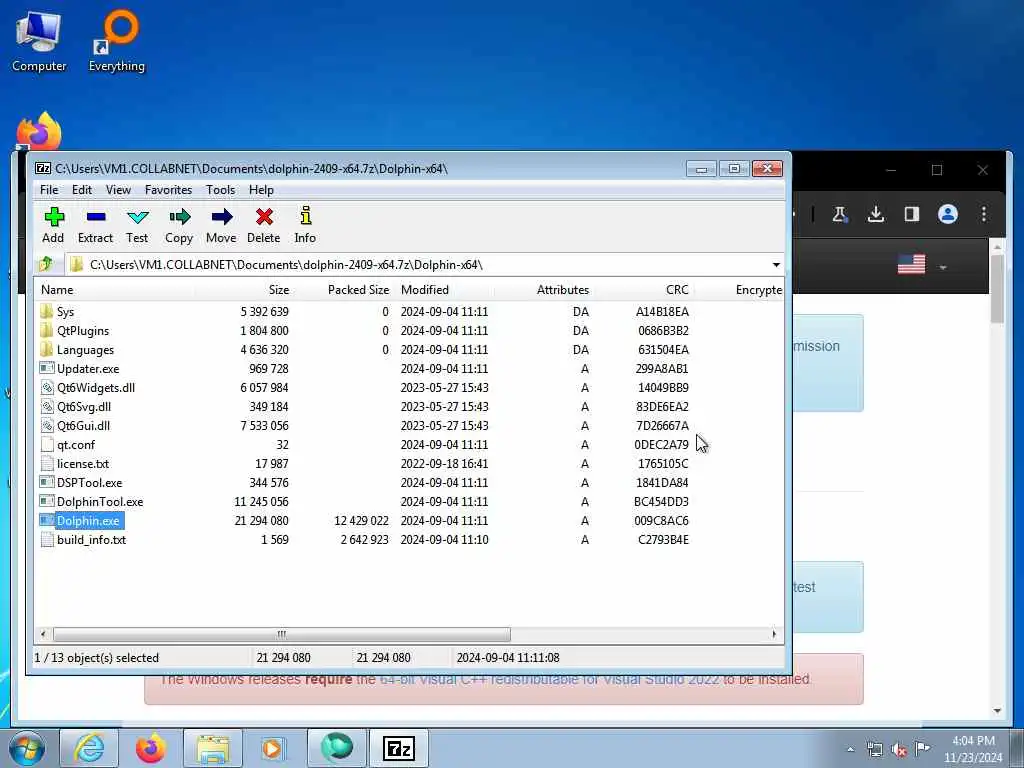
Task: Open the language flag dropdown arrow
Action: (942, 267)
